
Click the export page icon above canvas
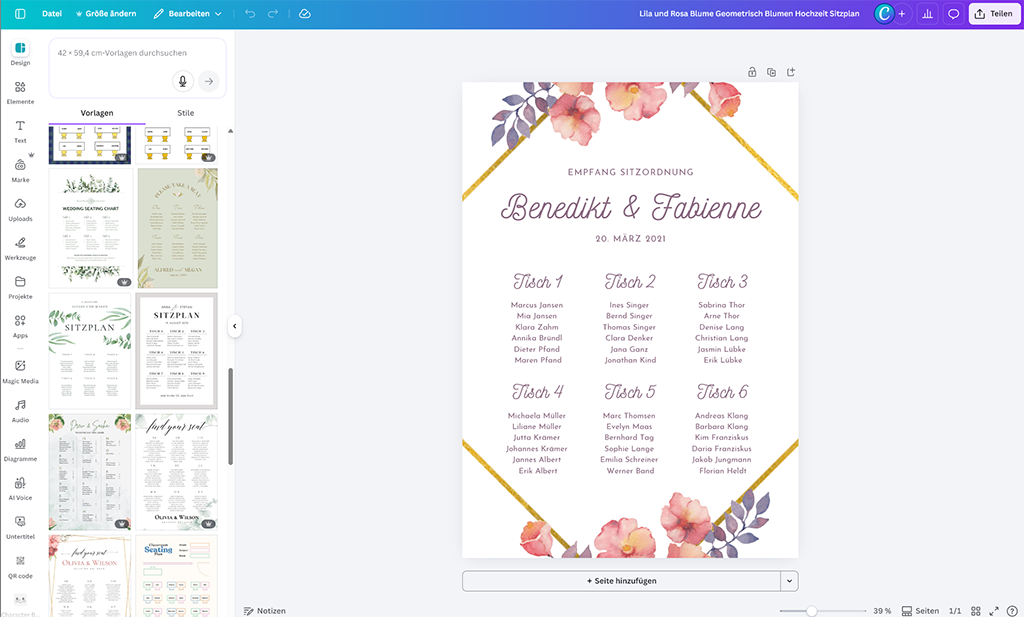tap(791, 72)
